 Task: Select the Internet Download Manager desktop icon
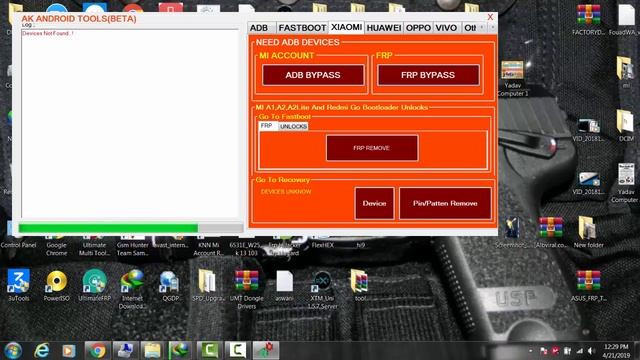click(x=132, y=289)
